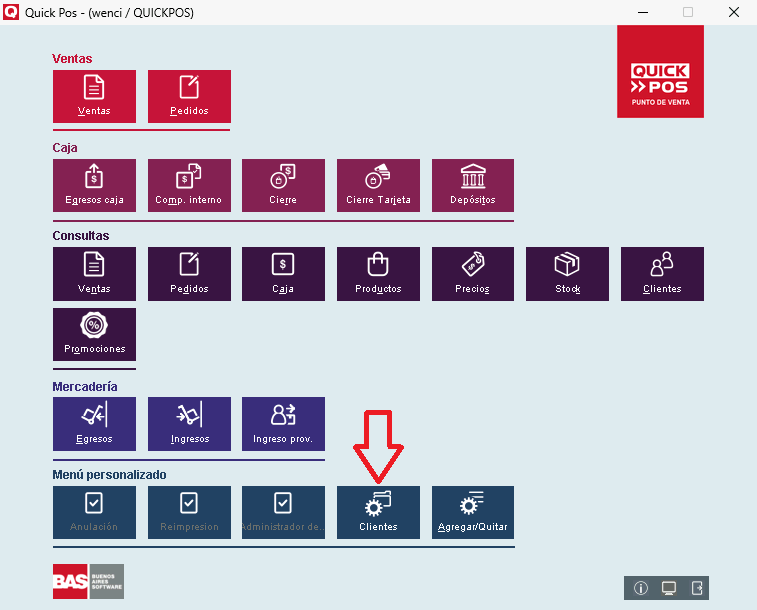757x610 pixels.
Task: Open Ingresos tile under Mercadería
Action: [x=189, y=423]
